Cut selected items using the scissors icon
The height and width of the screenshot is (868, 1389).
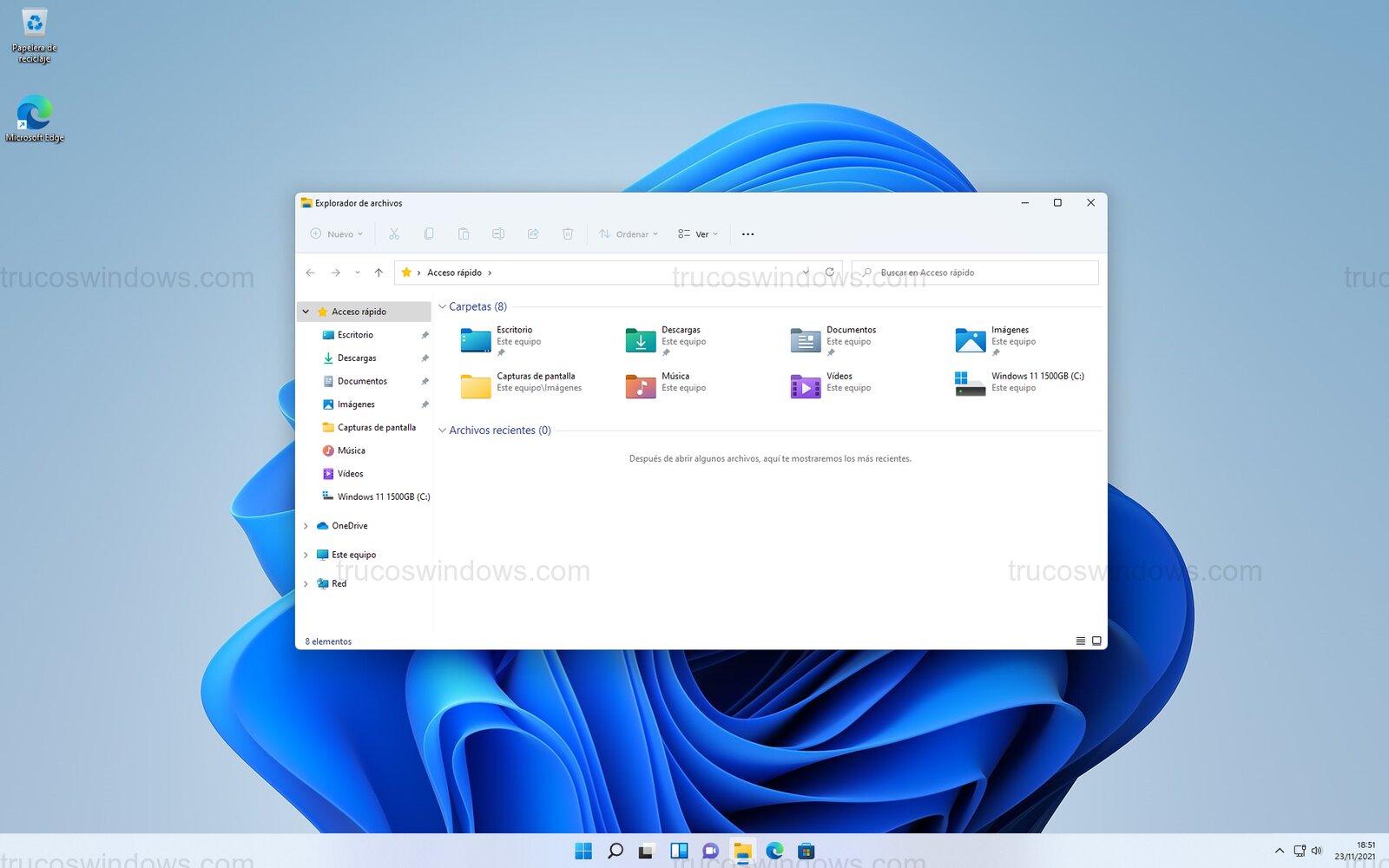point(394,233)
